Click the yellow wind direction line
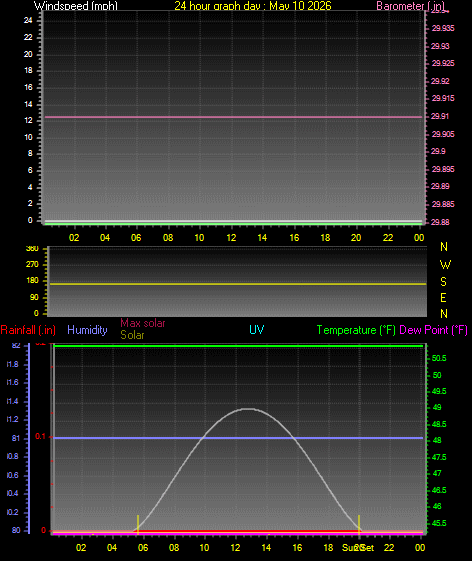This screenshot has height=561, width=472. tap(237, 284)
